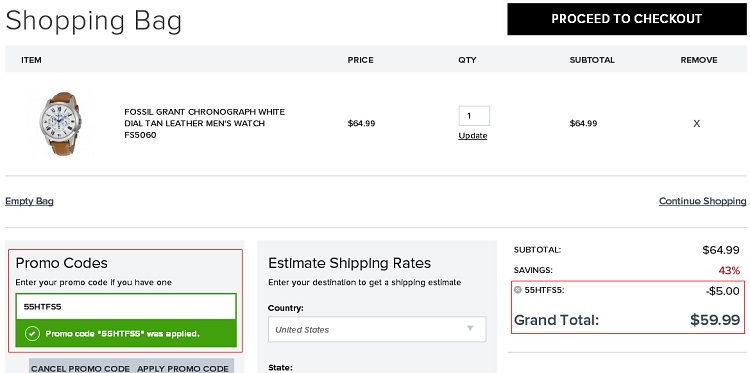Image resolution: width=750 pixels, height=373 pixels.
Task: Click the summary Subtotal $64.99 value
Action: (x=721, y=250)
